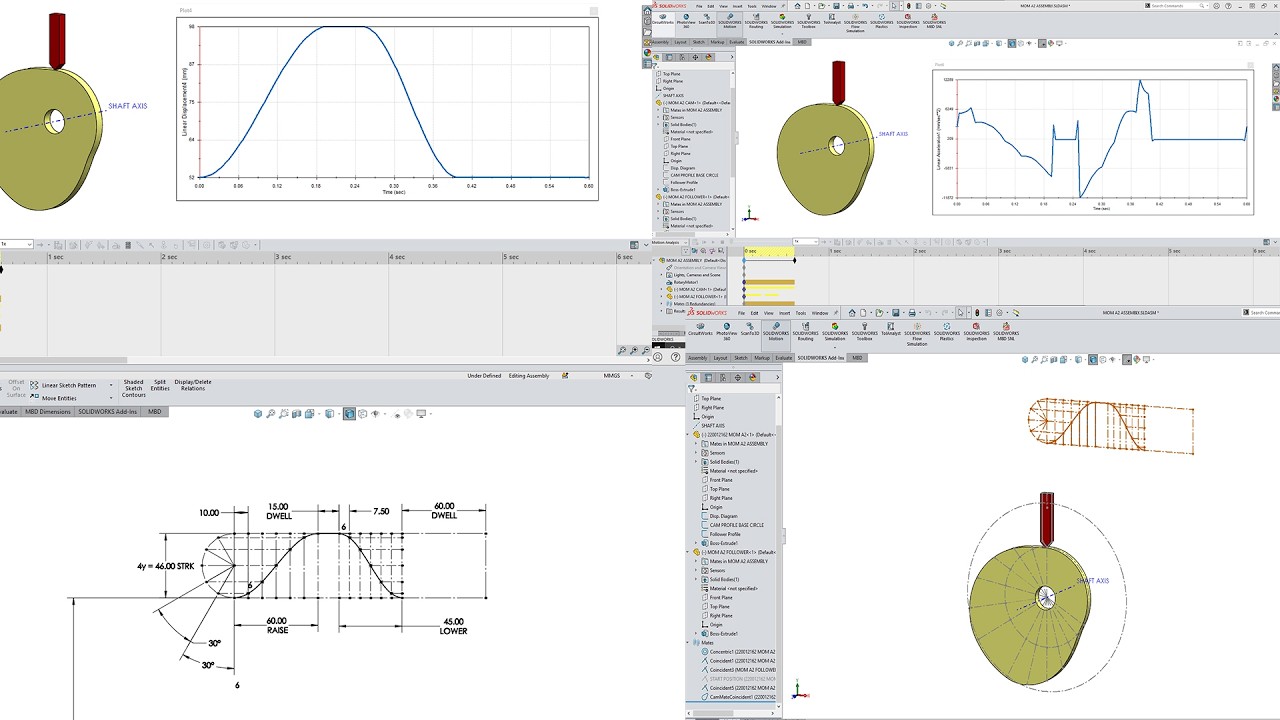The width and height of the screenshot is (1280, 720).
Task: Select Assembly tab in top-right window
Action: pos(660,42)
